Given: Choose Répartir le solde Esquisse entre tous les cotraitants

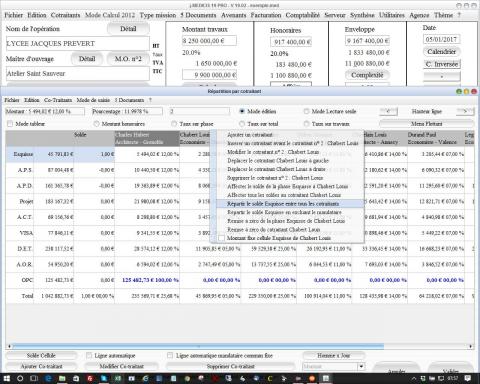Looking at the screenshot, I should [x=290, y=204].
